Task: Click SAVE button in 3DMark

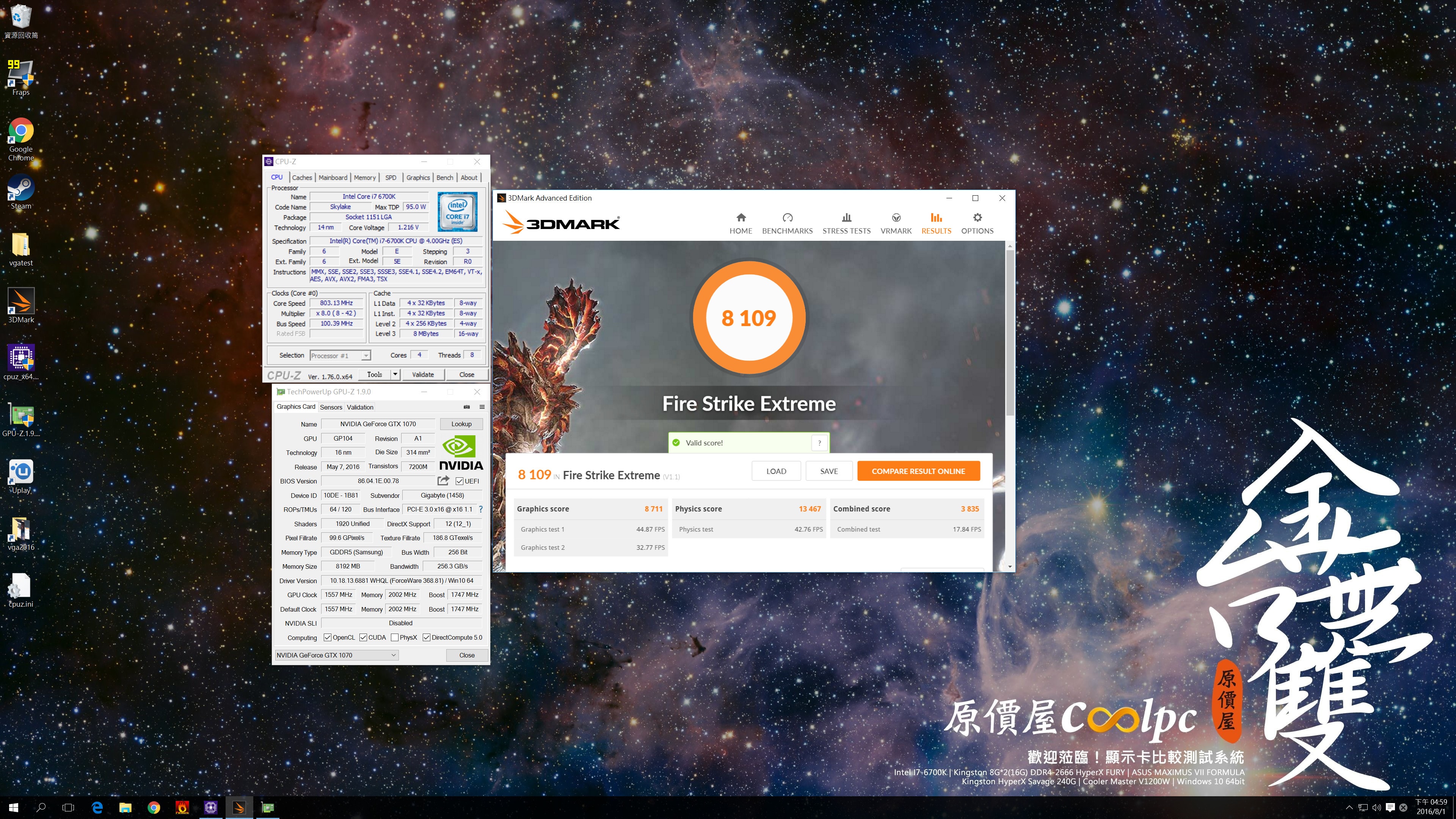Action: click(x=828, y=471)
